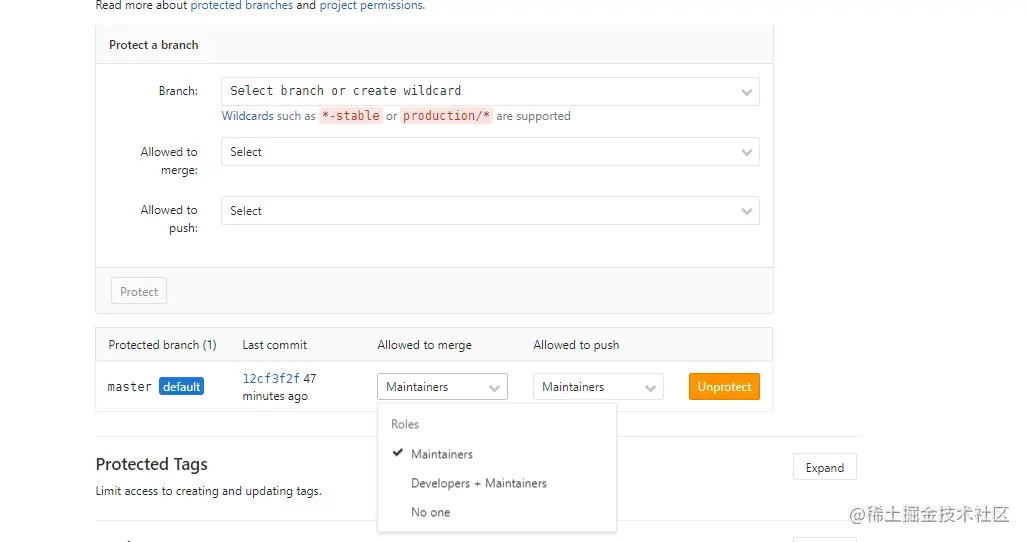The width and height of the screenshot is (1027, 542).
Task: Expand the Protected Tags section
Action: point(824,467)
